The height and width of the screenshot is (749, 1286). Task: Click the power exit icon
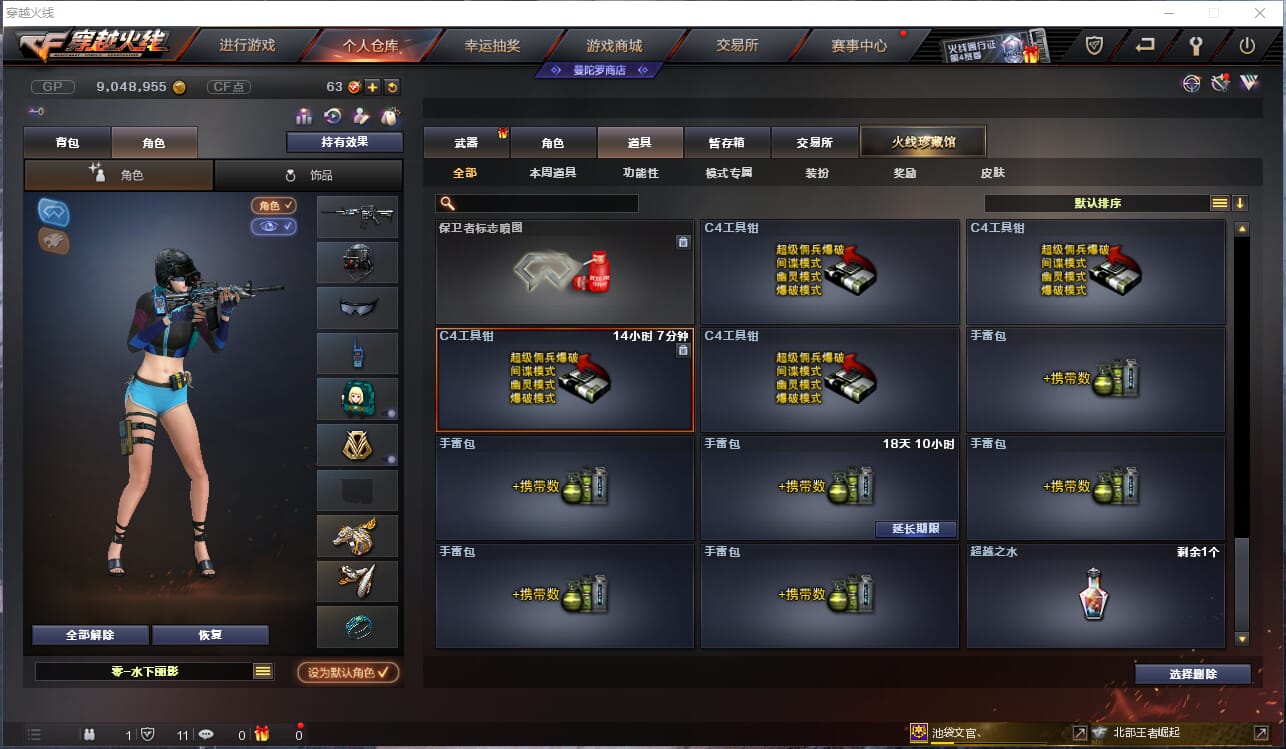[x=1247, y=46]
